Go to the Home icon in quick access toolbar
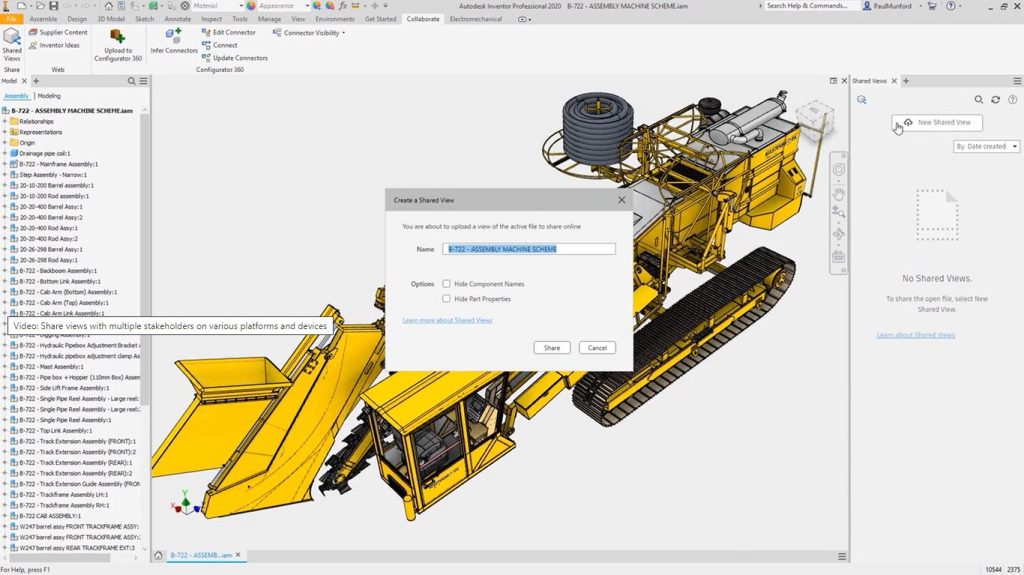 click(x=108, y=6)
